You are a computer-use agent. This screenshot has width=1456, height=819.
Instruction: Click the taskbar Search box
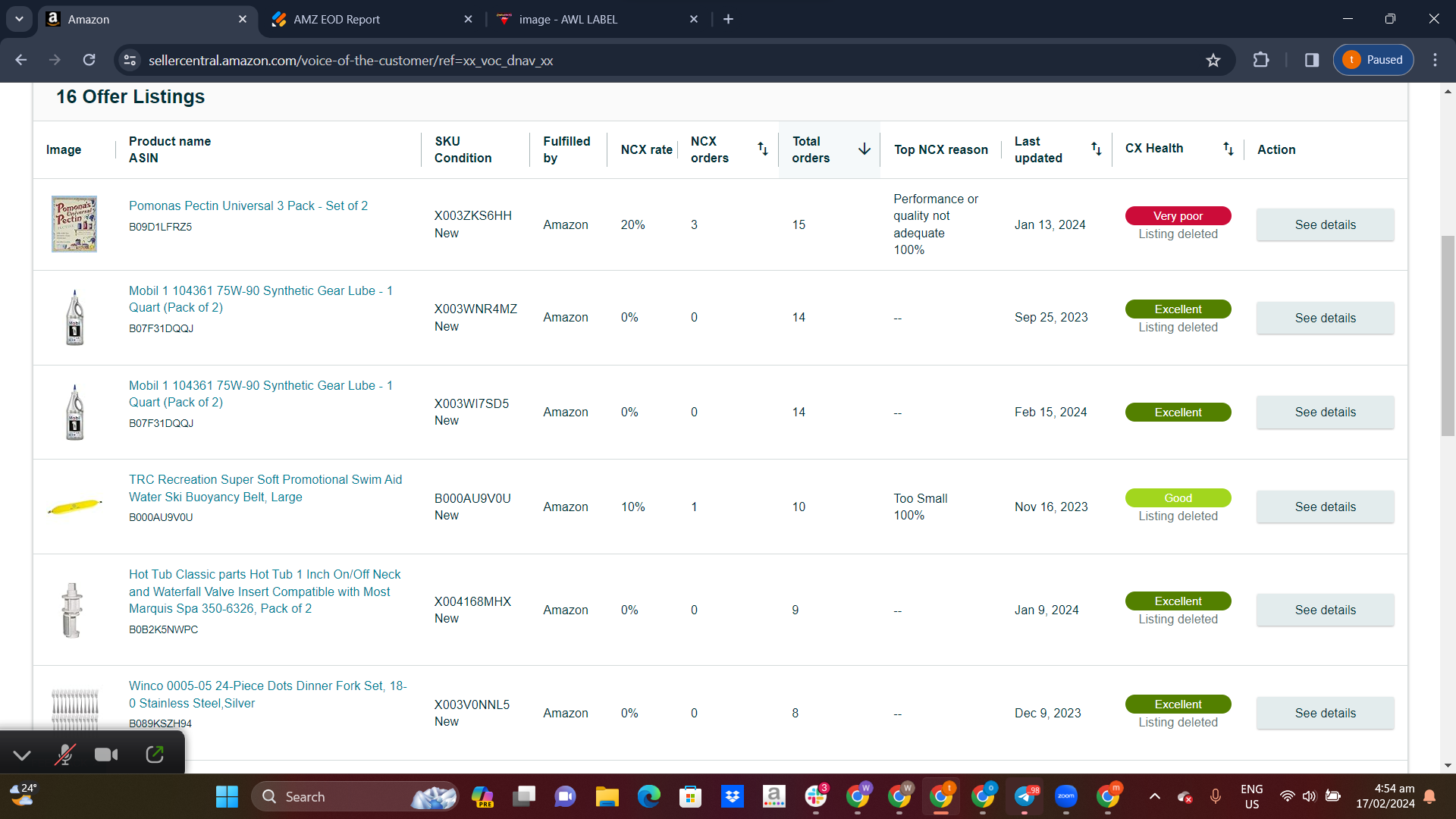point(354,796)
